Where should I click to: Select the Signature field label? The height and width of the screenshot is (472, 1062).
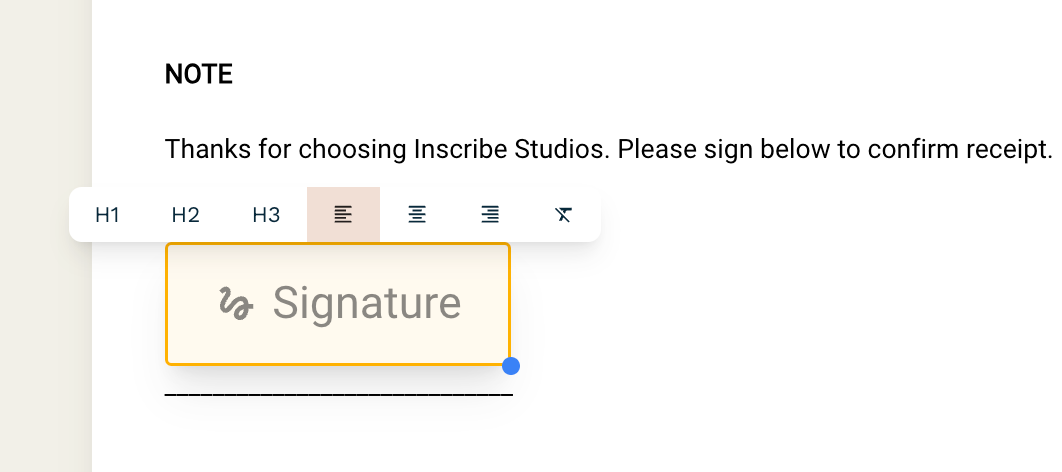(x=366, y=303)
